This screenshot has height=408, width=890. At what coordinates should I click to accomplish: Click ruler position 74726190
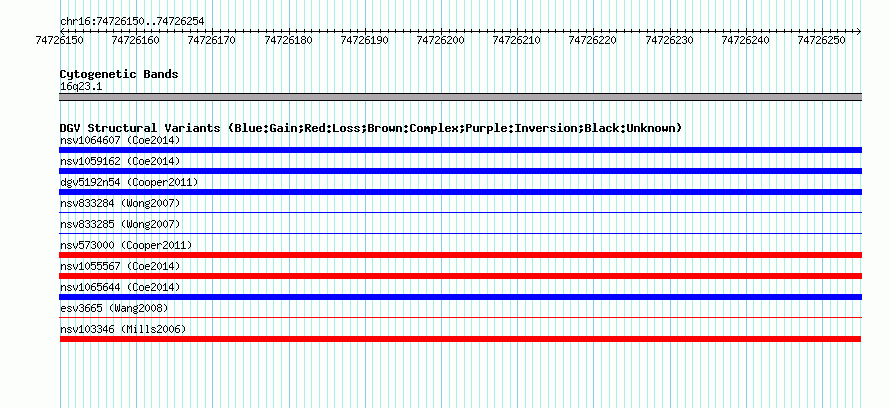click(364, 40)
